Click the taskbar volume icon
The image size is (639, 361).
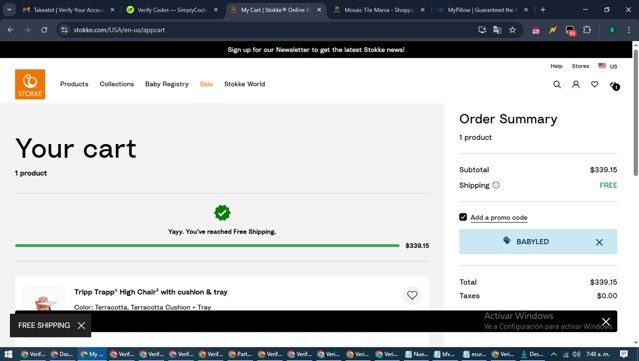pyautogui.click(x=576, y=354)
